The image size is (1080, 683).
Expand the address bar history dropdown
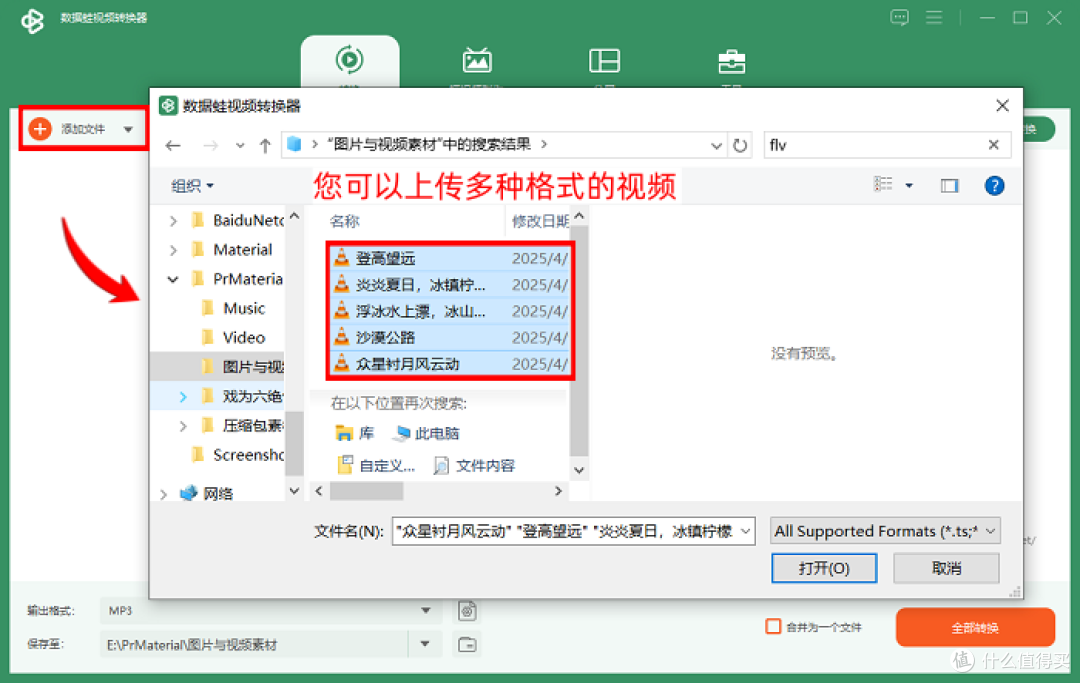716,145
